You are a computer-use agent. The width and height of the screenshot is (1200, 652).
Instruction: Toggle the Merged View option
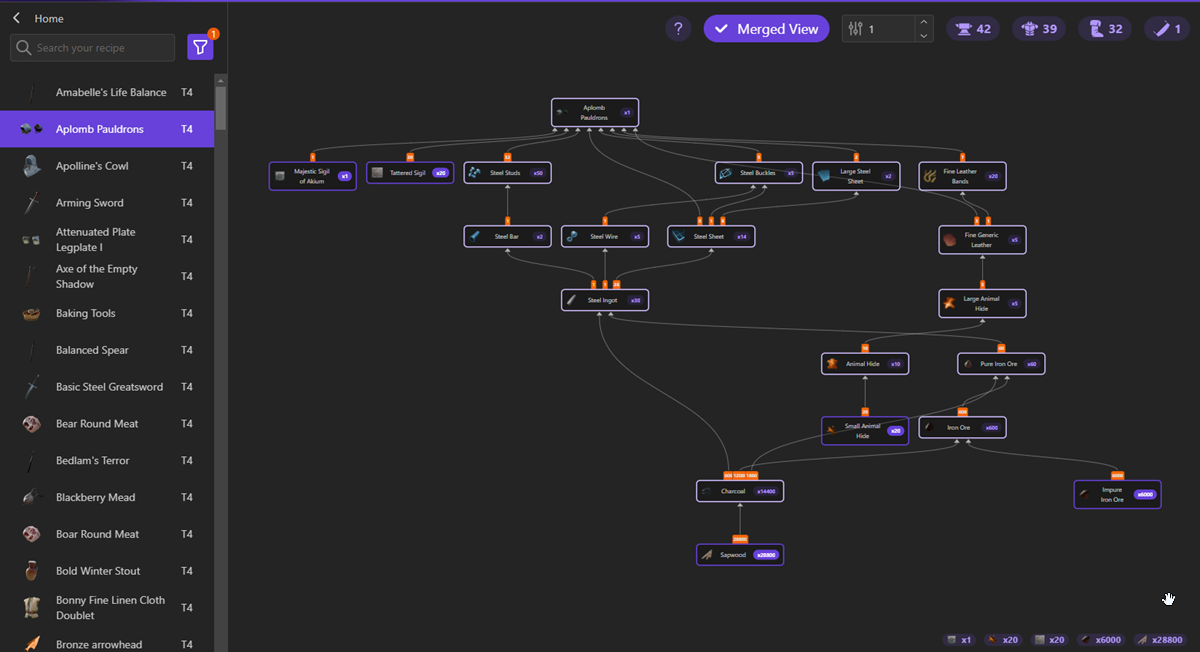pyautogui.click(x=766, y=29)
